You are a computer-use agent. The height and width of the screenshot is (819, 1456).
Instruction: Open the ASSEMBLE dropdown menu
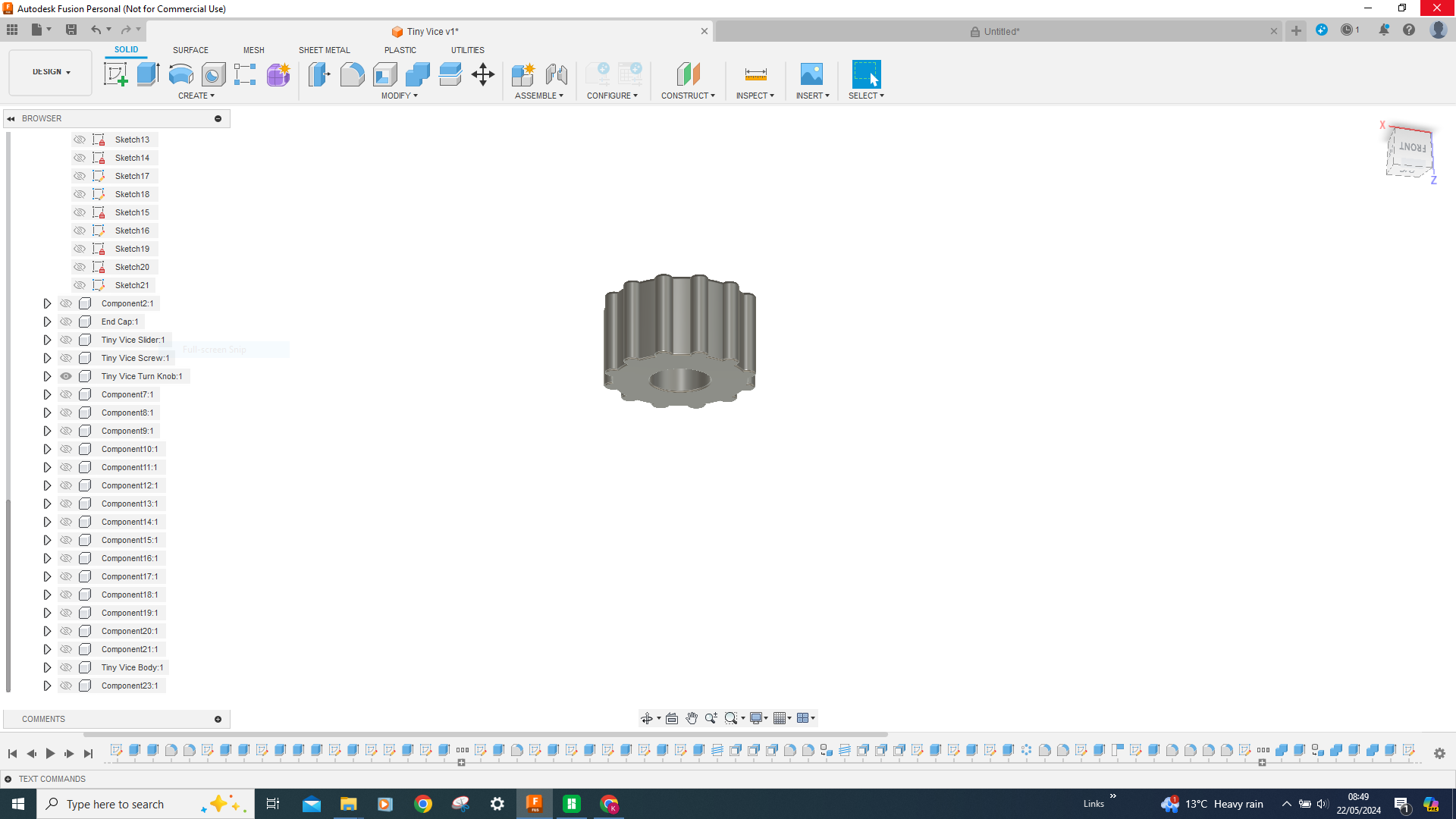point(539,96)
